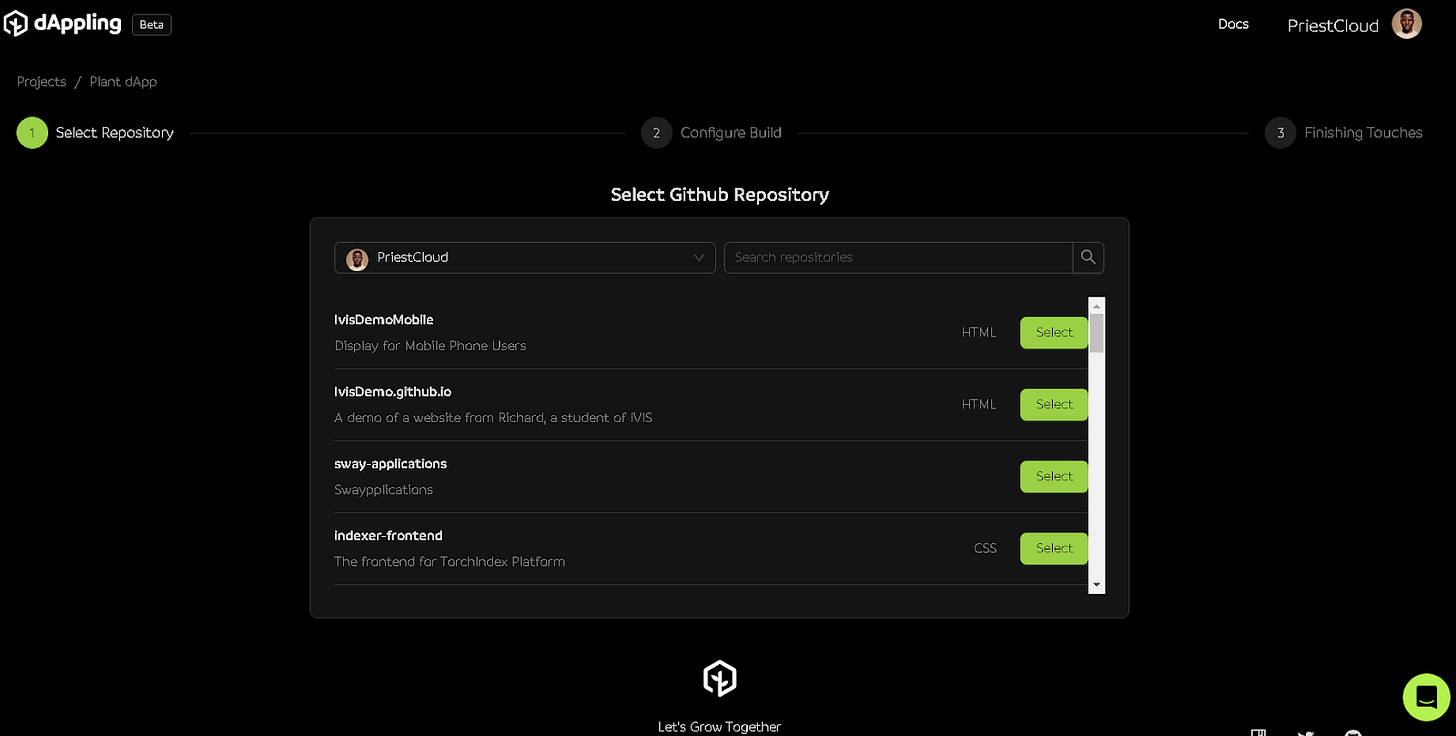1456x736 pixels.
Task: Click the dAppling logo in header
Action: [62, 24]
